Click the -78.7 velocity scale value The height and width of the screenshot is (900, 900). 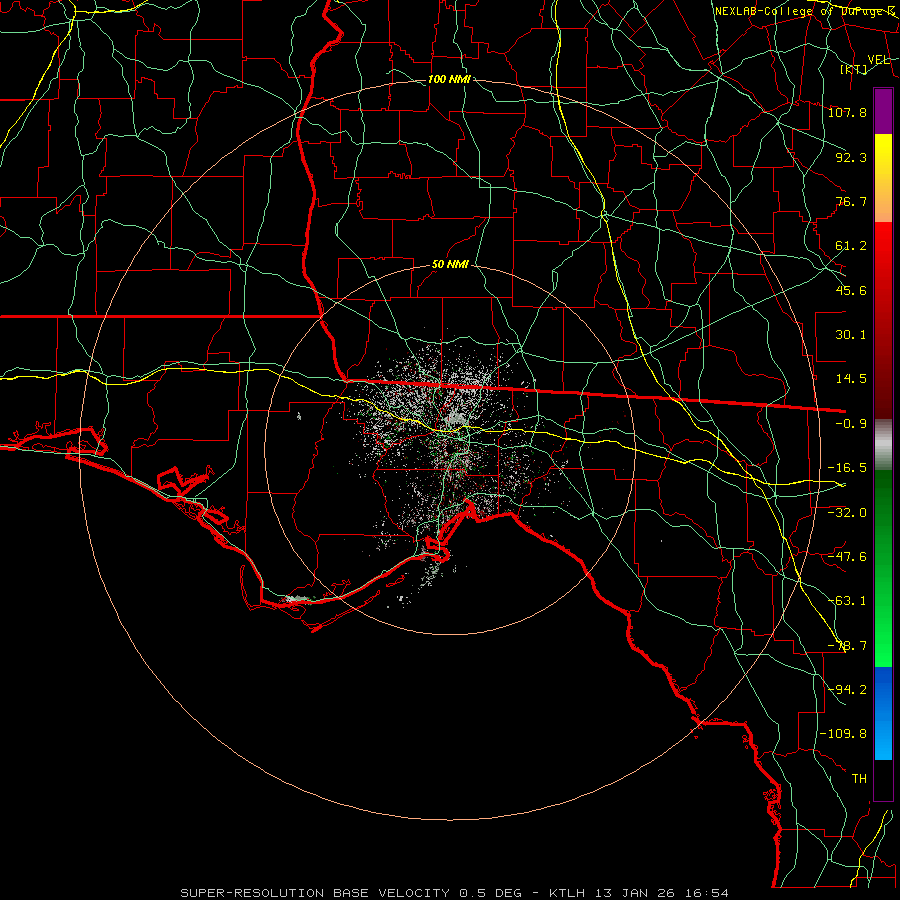click(847, 646)
